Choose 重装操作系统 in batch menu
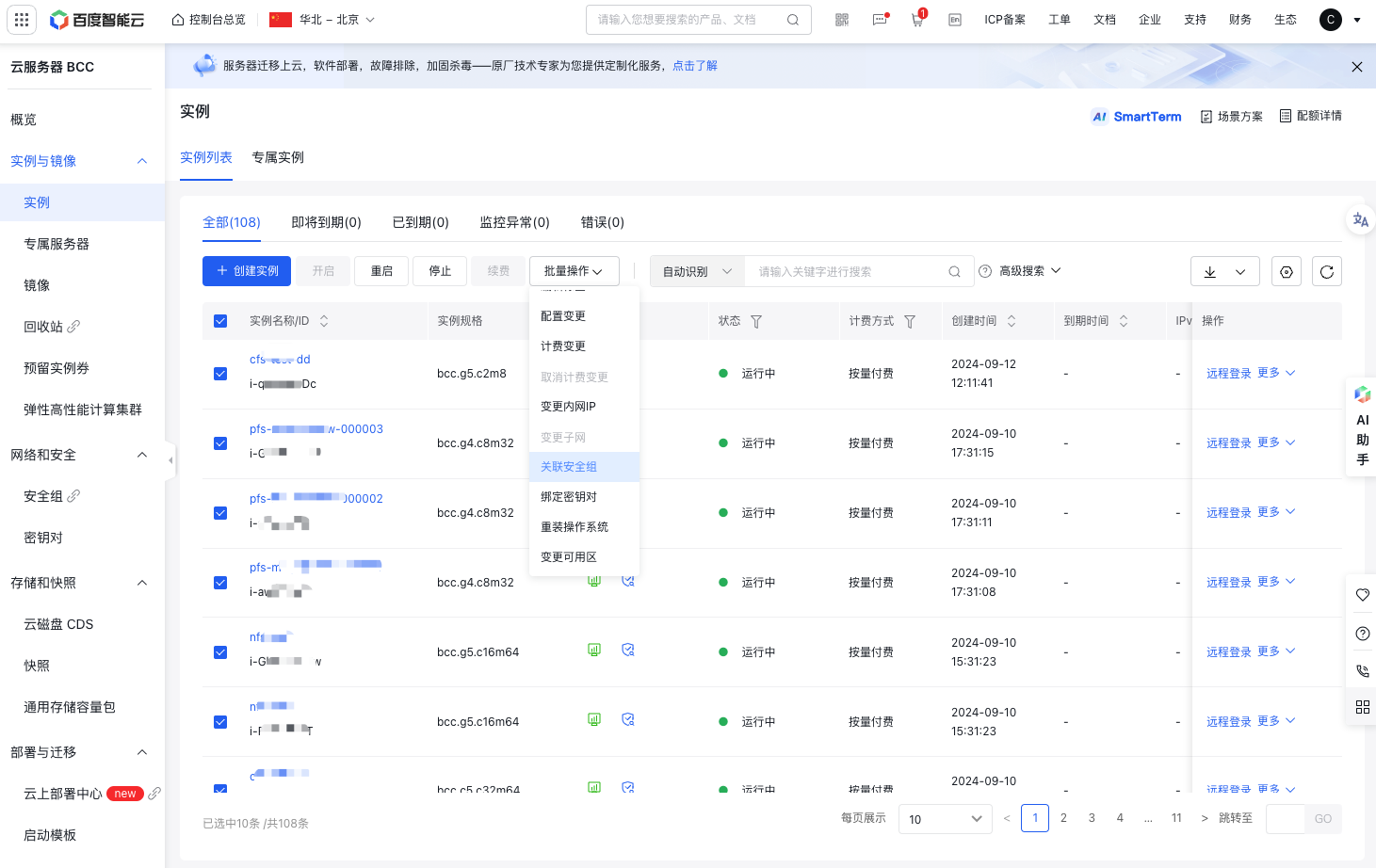1376x868 pixels. [585, 527]
